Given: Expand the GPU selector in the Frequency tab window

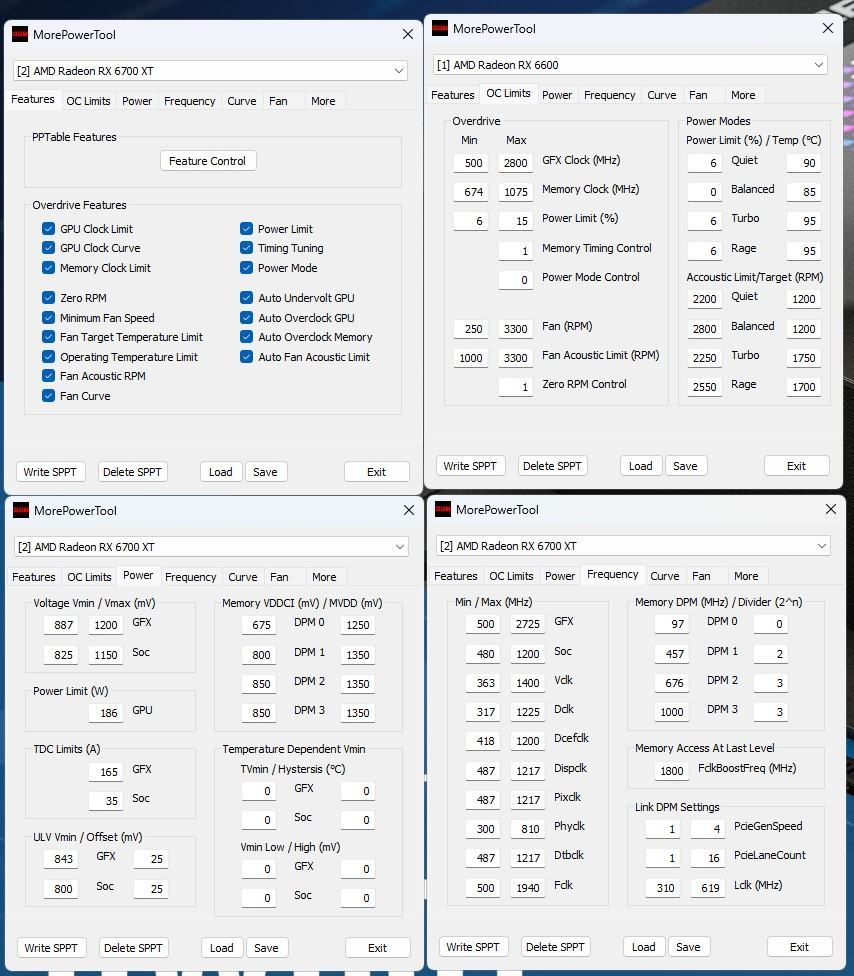Looking at the screenshot, I should pyautogui.click(x=633, y=546).
